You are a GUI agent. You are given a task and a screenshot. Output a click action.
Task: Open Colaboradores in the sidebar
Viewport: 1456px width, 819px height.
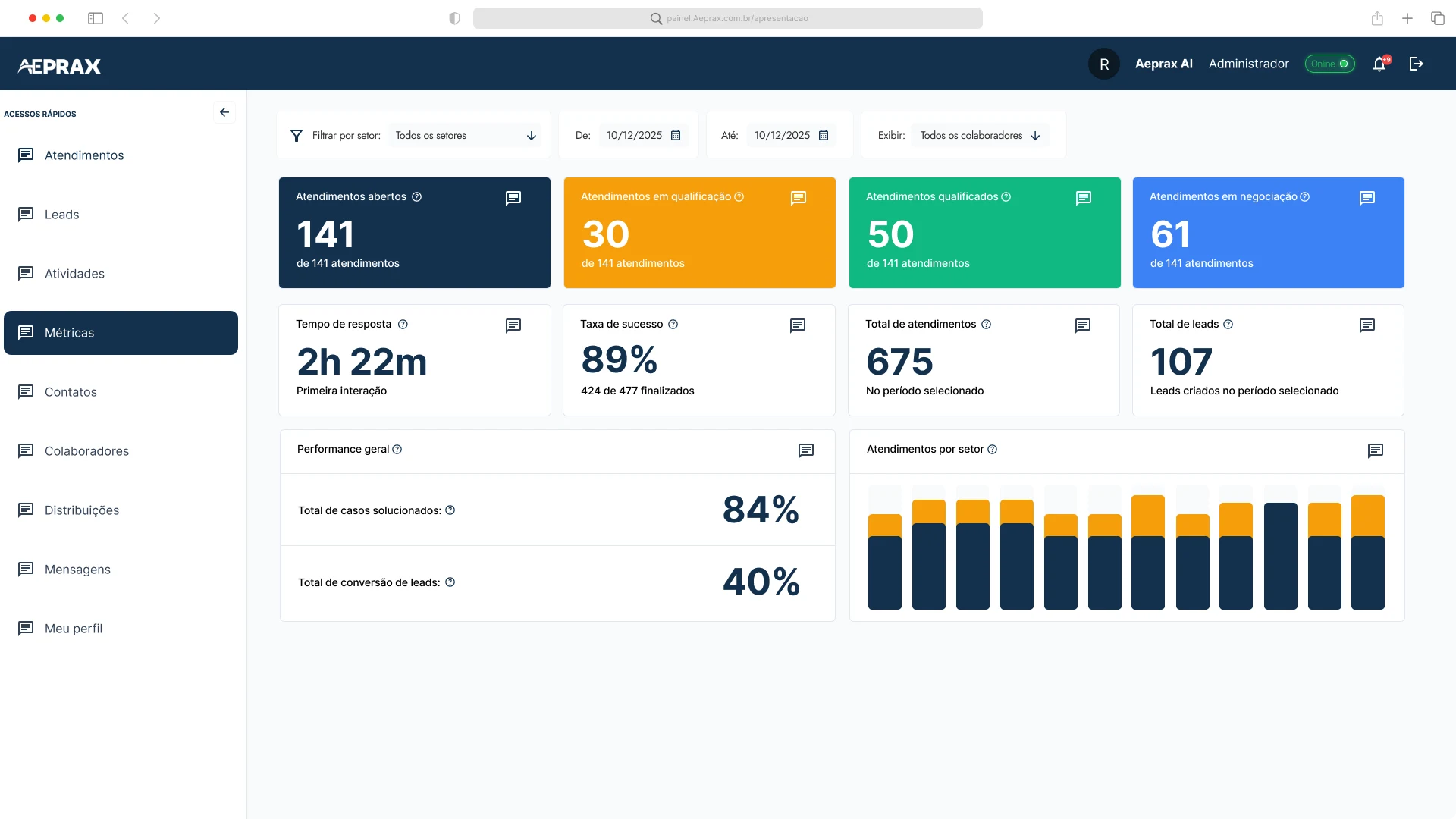[121, 451]
